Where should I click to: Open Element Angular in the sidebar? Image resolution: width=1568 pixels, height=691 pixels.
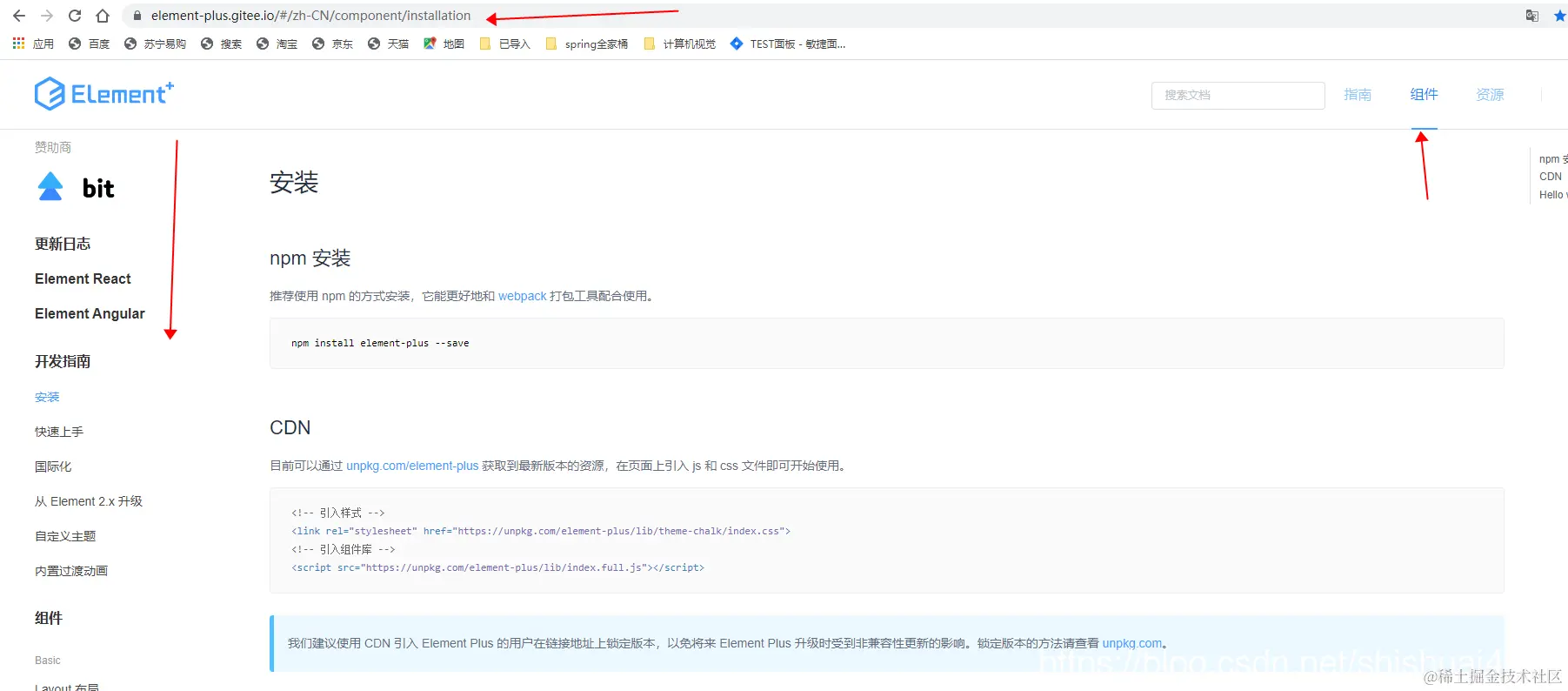pos(90,313)
